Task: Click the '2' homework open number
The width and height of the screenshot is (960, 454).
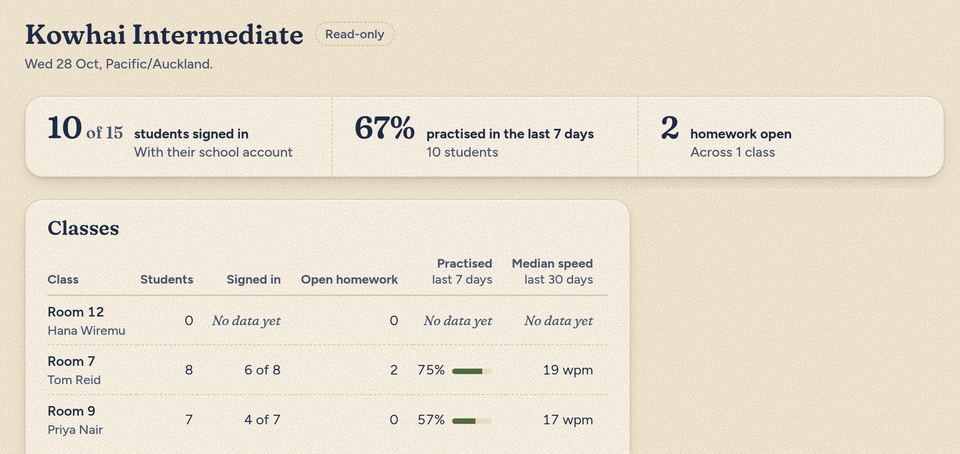Action: (x=670, y=129)
